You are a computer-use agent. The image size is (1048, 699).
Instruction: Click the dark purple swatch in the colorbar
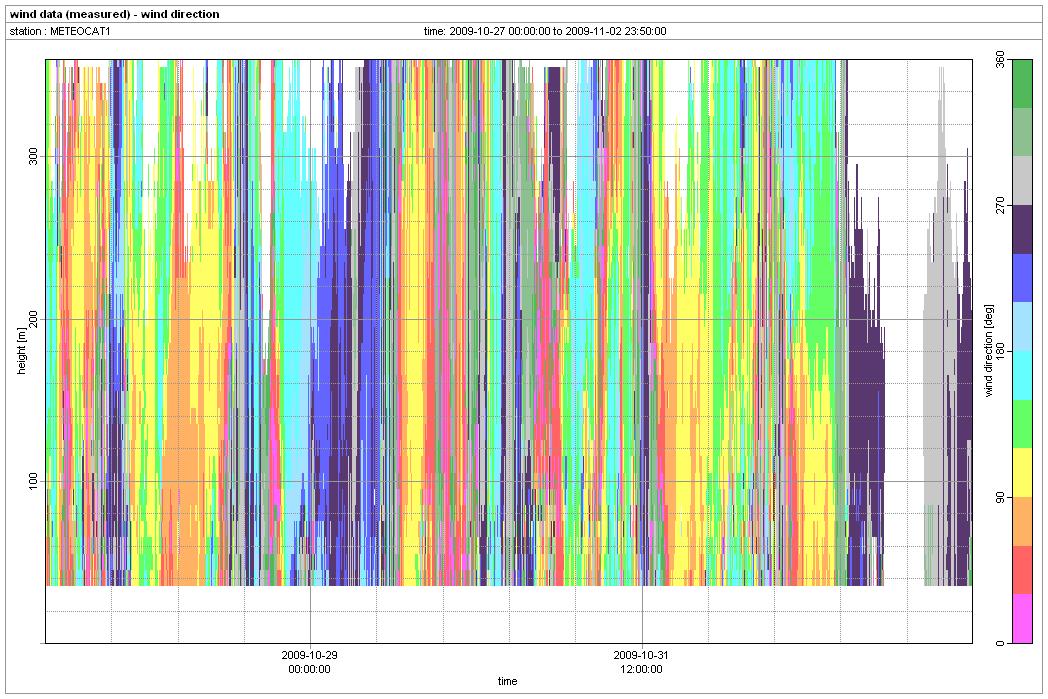pos(1023,230)
